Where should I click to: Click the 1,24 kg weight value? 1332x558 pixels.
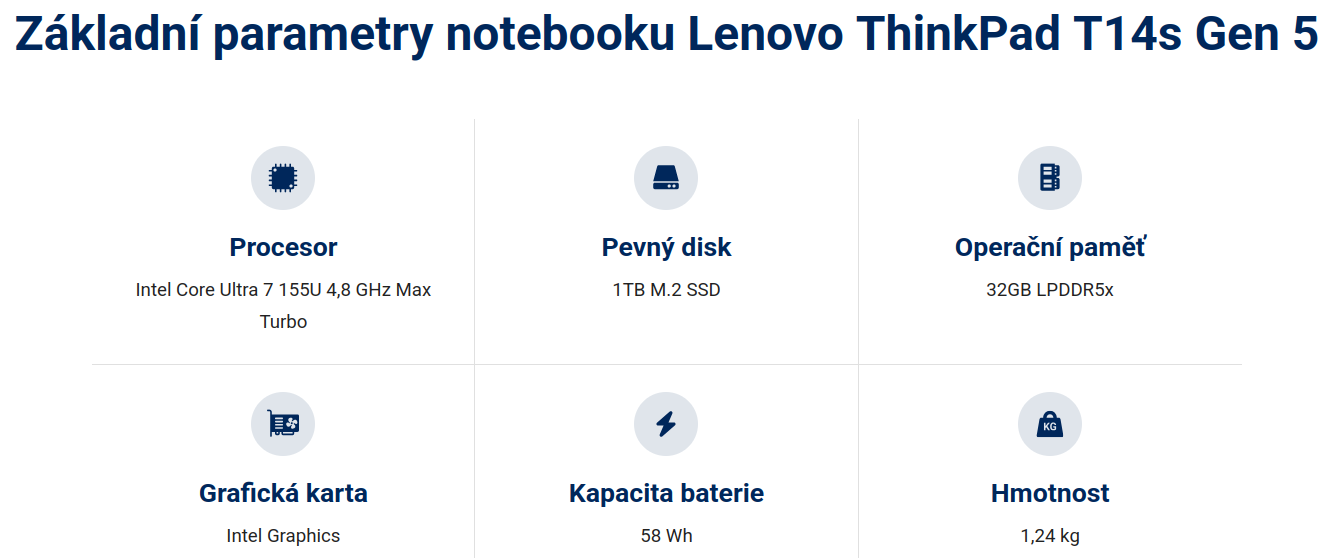pos(1050,536)
